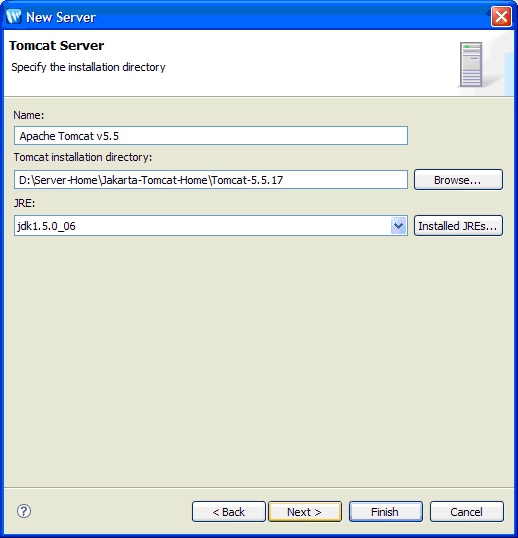Click the help question mark icon
Screen dimensions: 518x538
click(24, 511)
